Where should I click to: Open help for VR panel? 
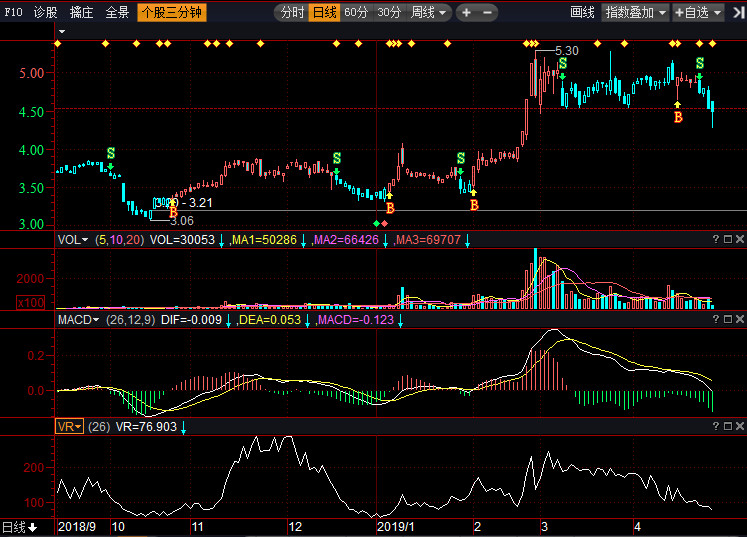click(x=716, y=426)
